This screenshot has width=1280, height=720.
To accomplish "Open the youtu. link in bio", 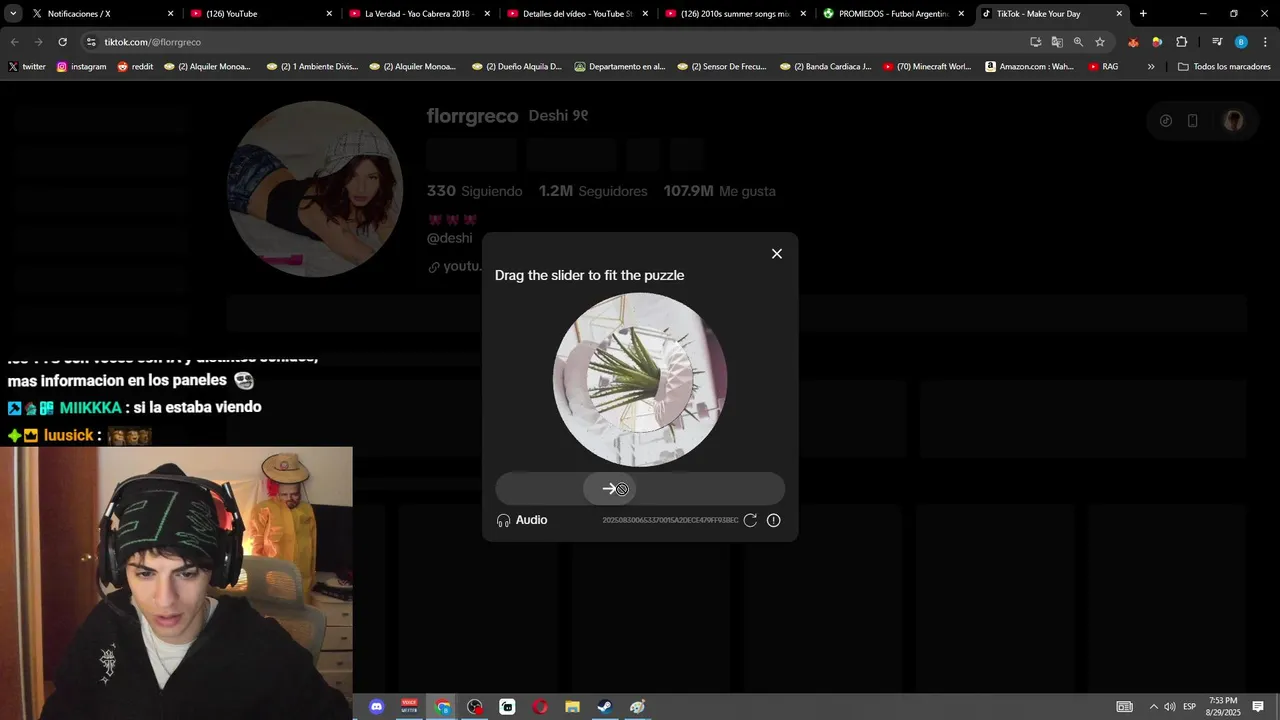I will [455, 267].
